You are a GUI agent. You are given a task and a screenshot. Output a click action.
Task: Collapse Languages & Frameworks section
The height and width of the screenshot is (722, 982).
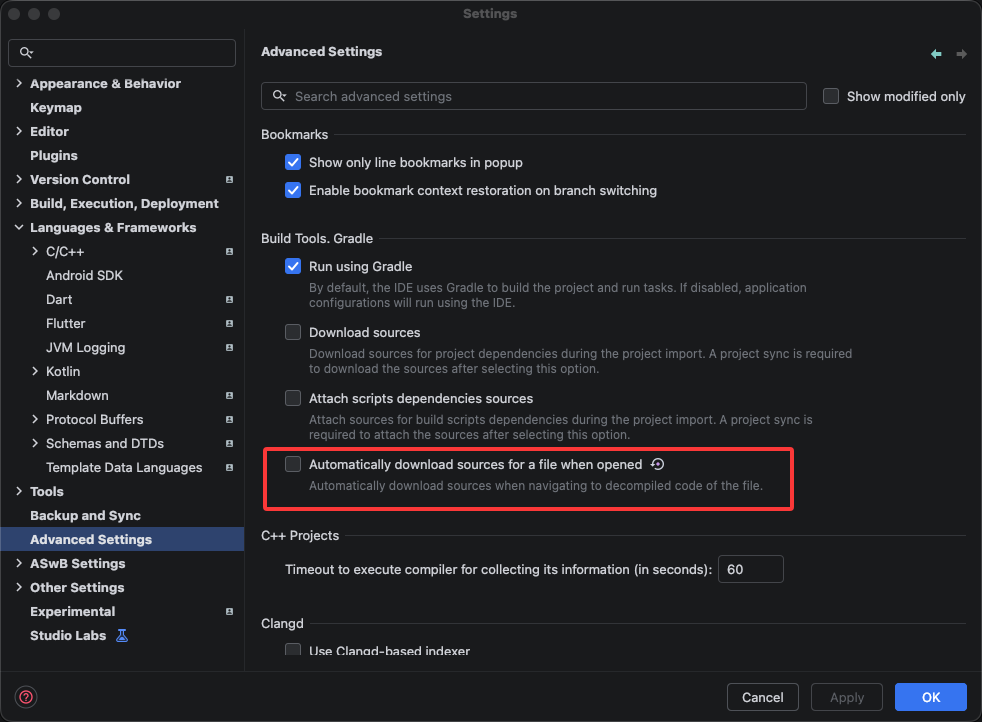point(19,227)
